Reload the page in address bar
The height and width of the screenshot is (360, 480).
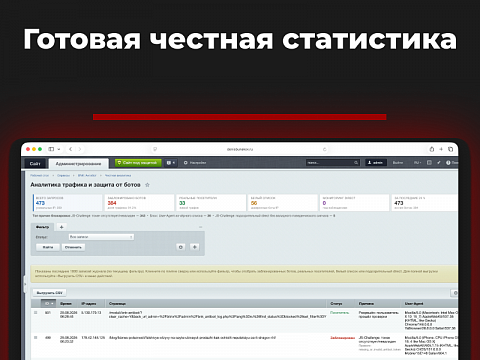[x=325, y=149]
